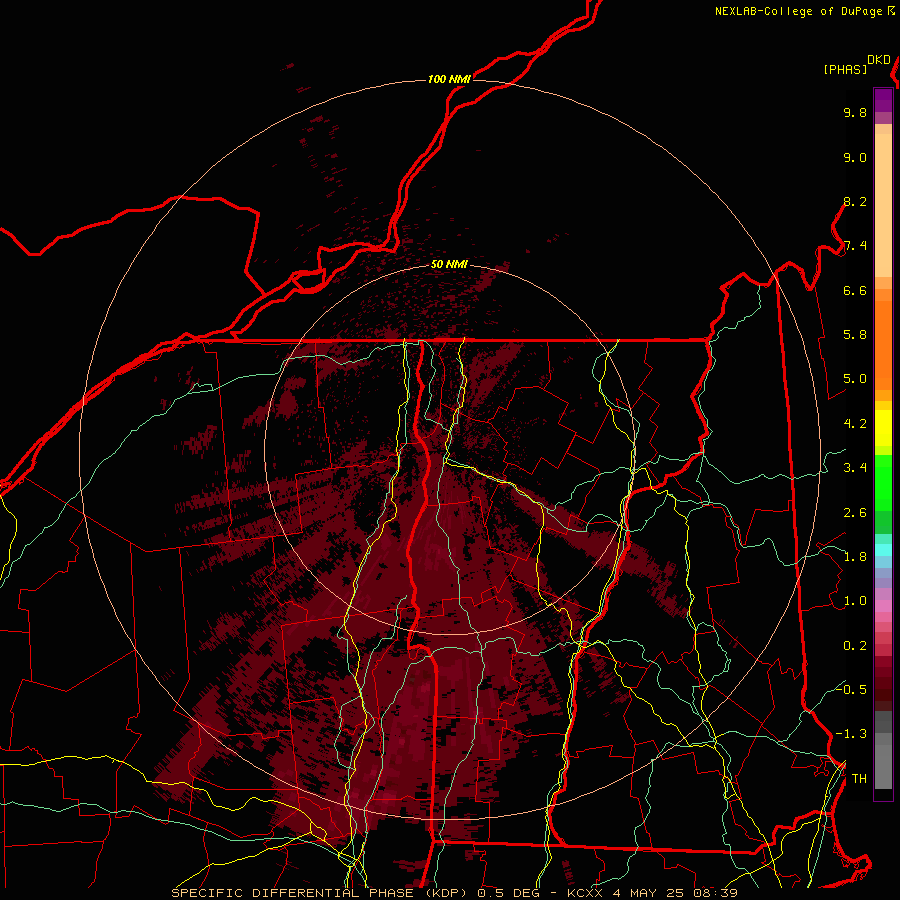Viewport: 900px width, 900px height.
Task: Click the 5.8 value on the color scale
Action: (855, 335)
